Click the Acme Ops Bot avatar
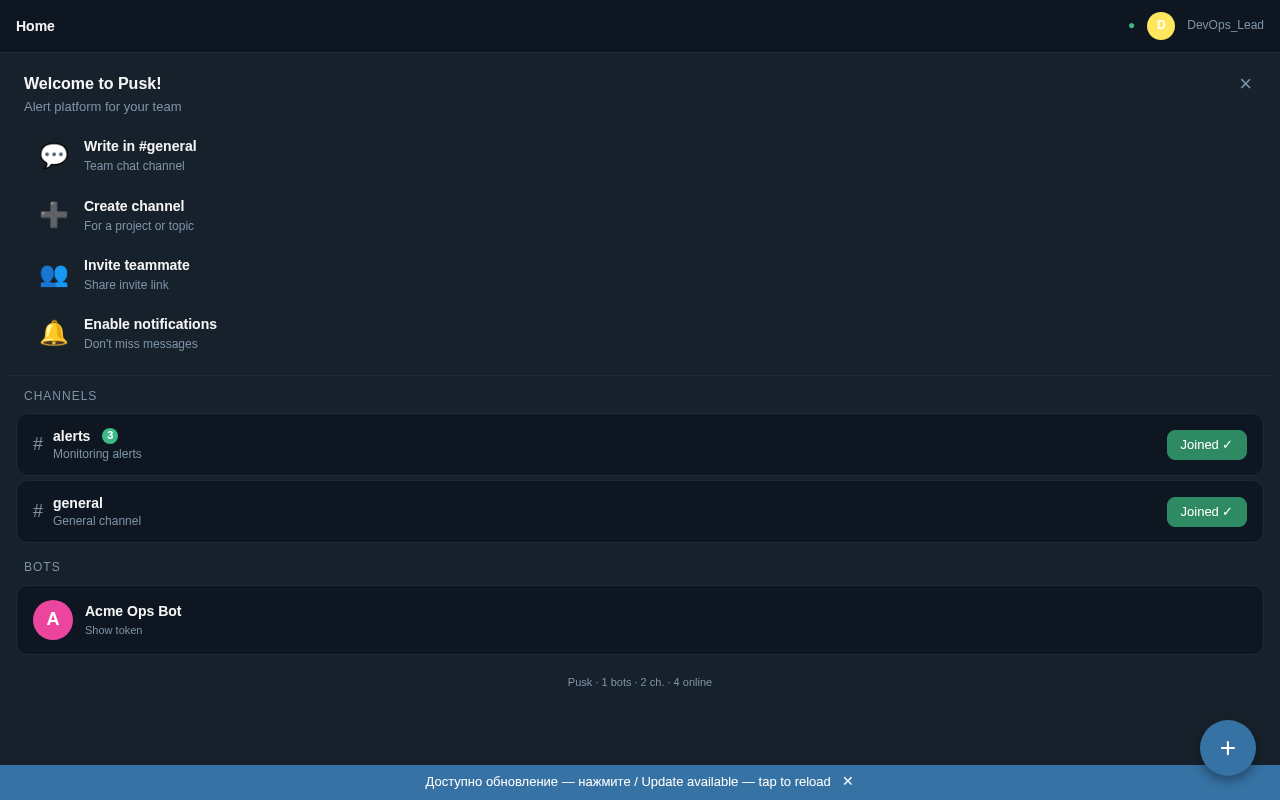Screen dimensions: 1280x800 [53, 620]
